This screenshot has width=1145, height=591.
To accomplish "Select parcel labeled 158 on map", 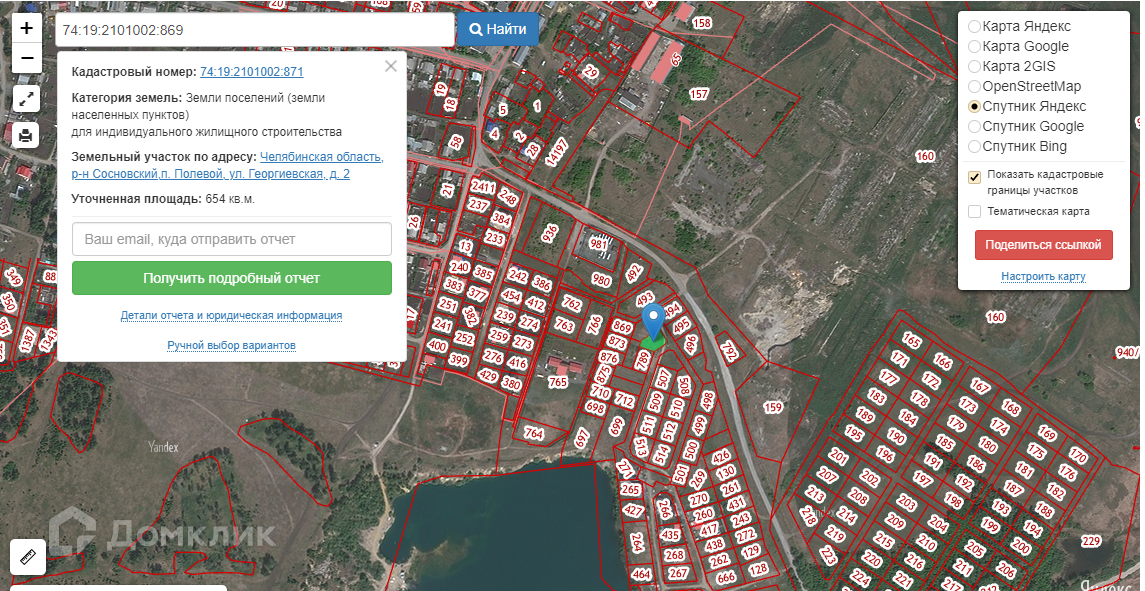I will 702,23.
